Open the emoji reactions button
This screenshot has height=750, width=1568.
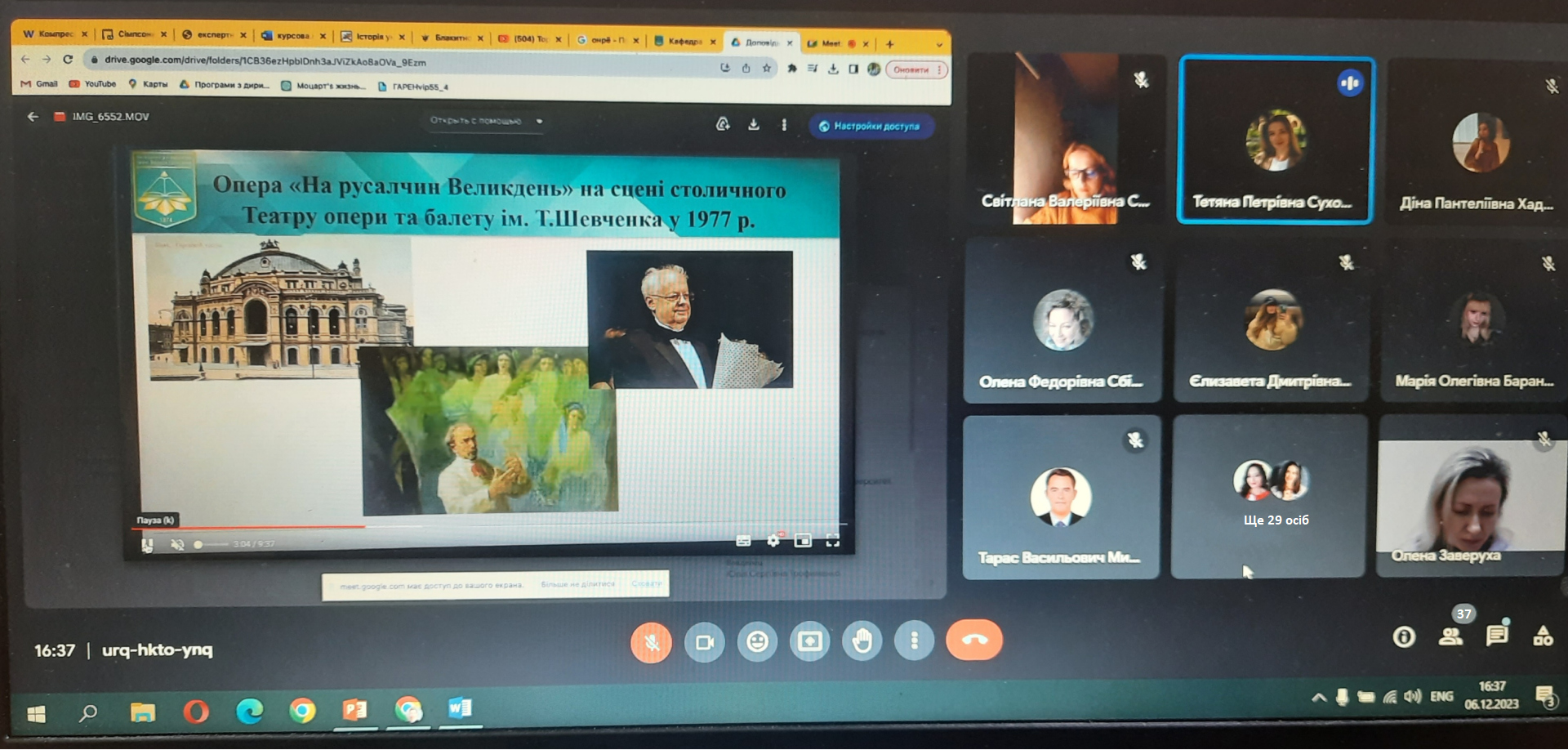point(757,642)
